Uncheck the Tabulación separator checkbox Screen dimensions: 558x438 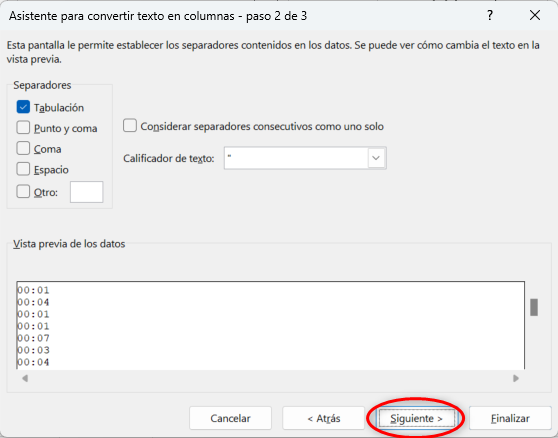point(23,107)
